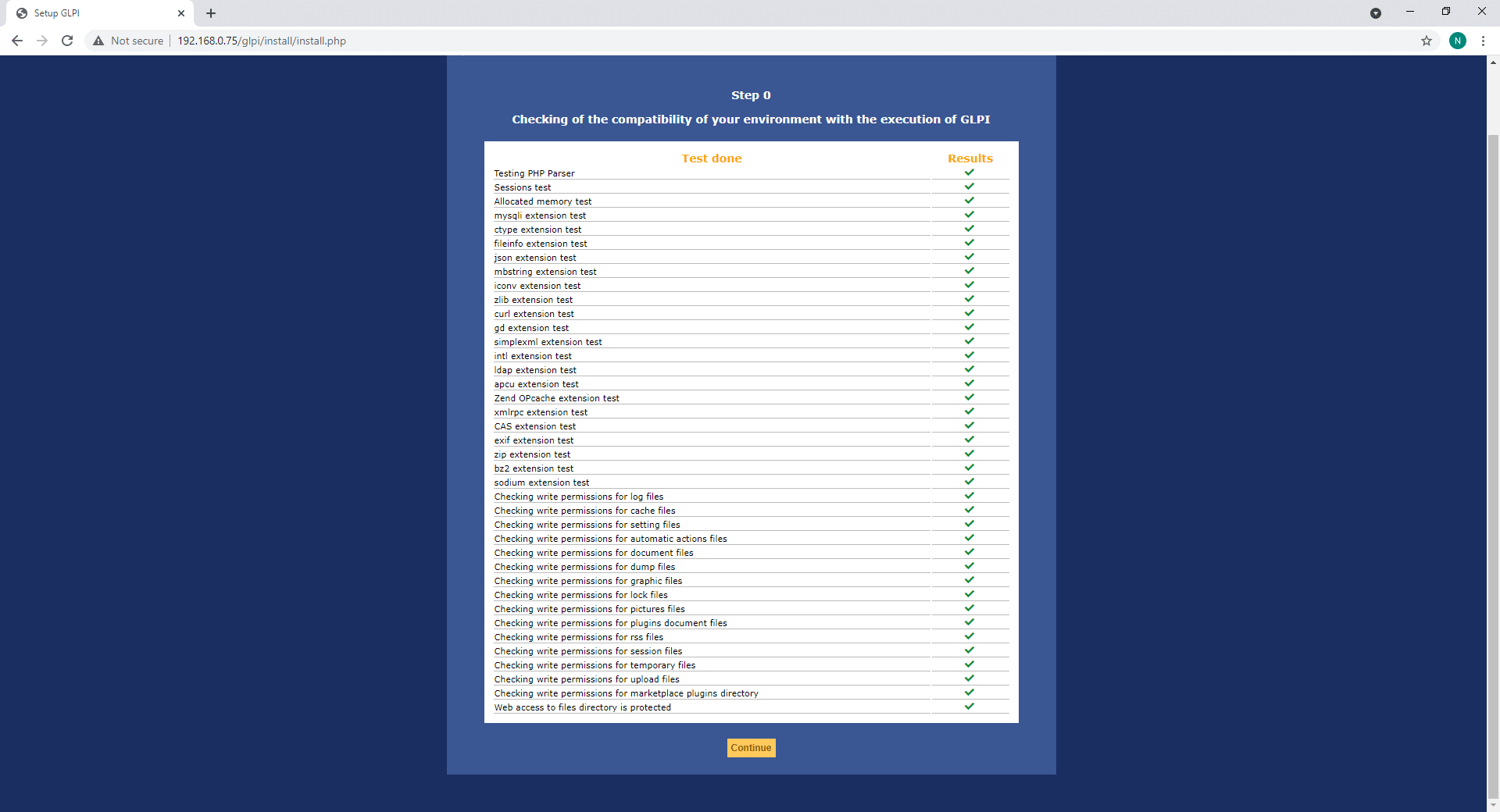Screen dimensions: 1500x812
Task: Click the scrollbar up arrow
Action: point(1493,62)
